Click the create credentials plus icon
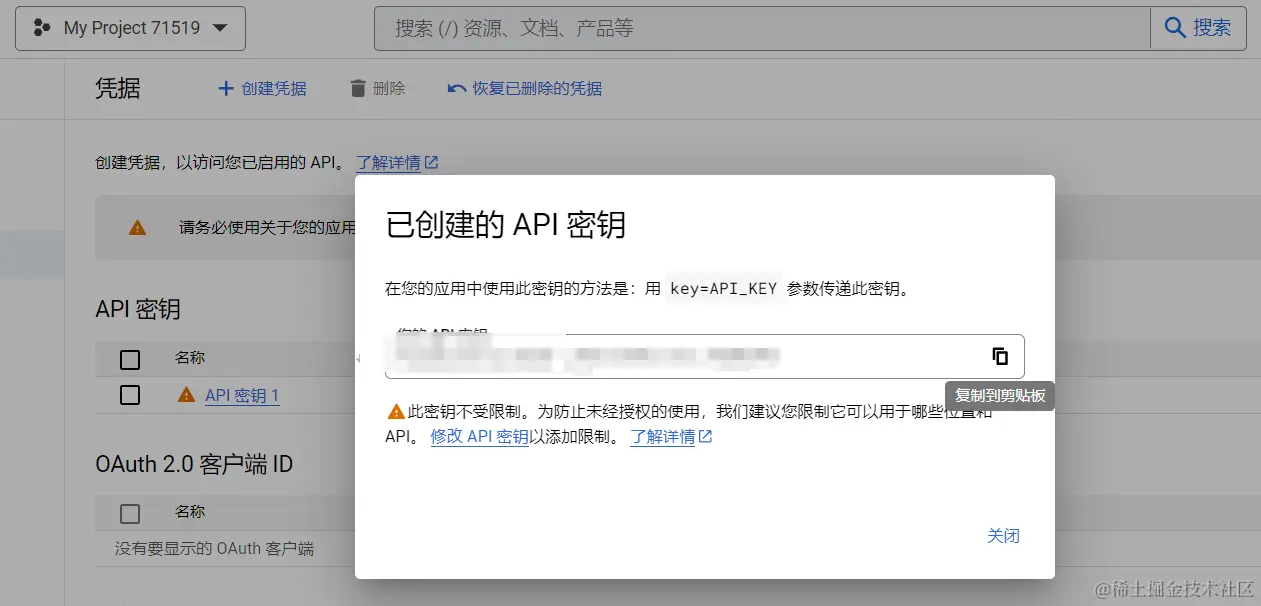The width and height of the screenshot is (1261, 606). (x=227, y=88)
